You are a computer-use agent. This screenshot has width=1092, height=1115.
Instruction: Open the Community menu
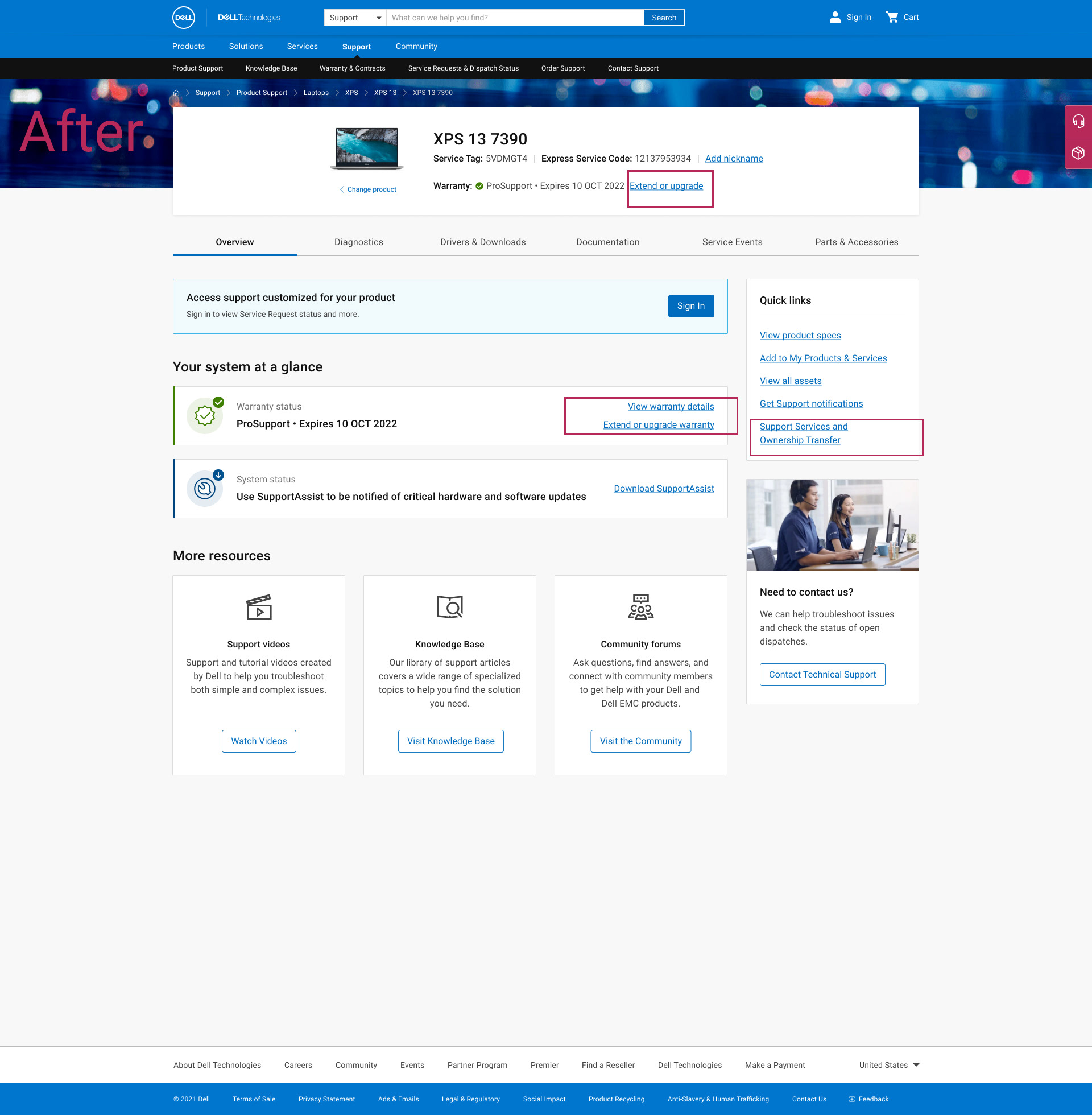click(416, 47)
